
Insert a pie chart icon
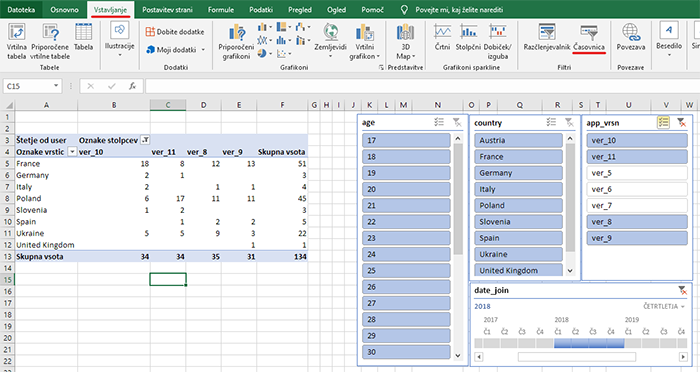coord(263,54)
